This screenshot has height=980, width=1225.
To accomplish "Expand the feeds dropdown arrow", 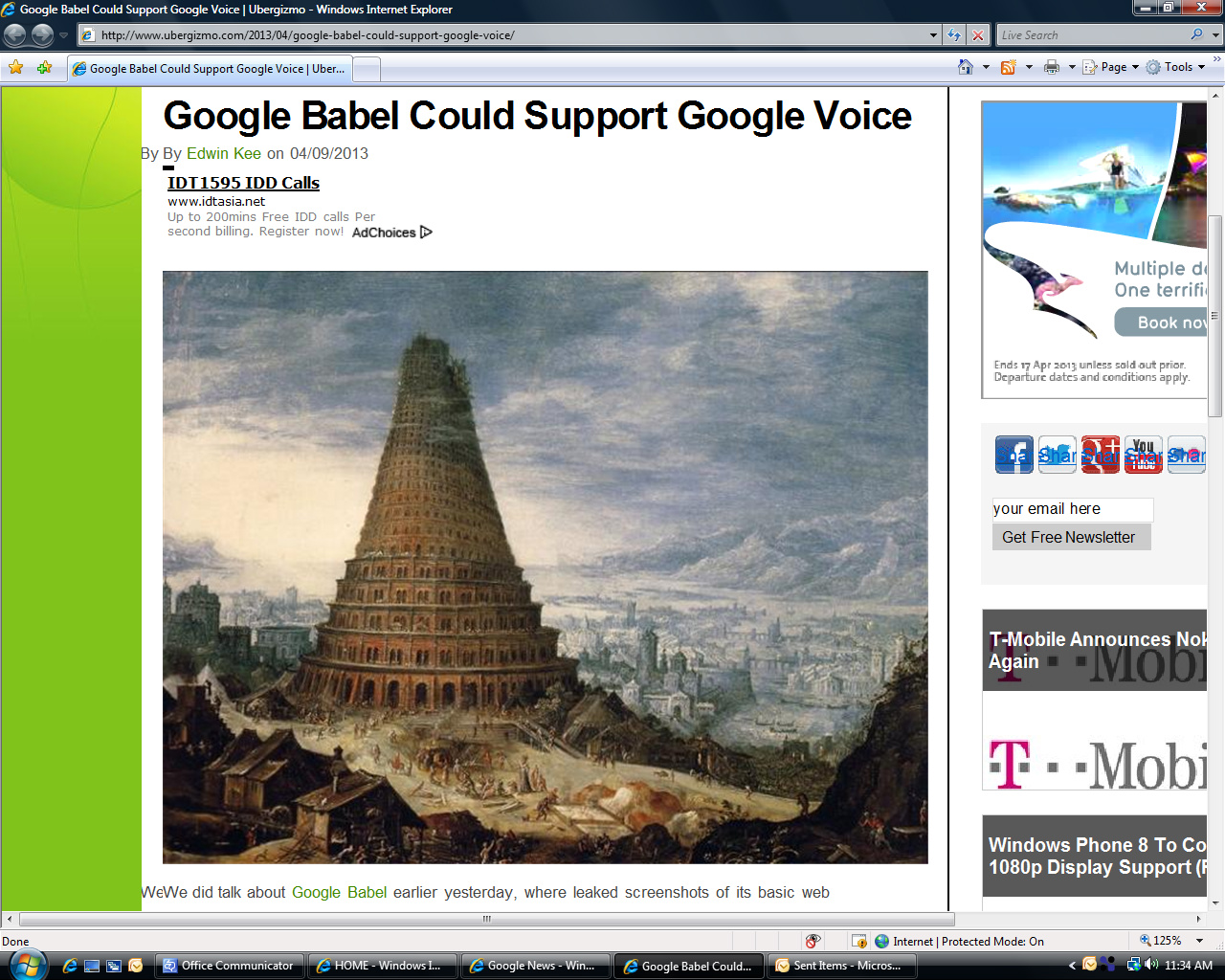I will [1029, 67].
